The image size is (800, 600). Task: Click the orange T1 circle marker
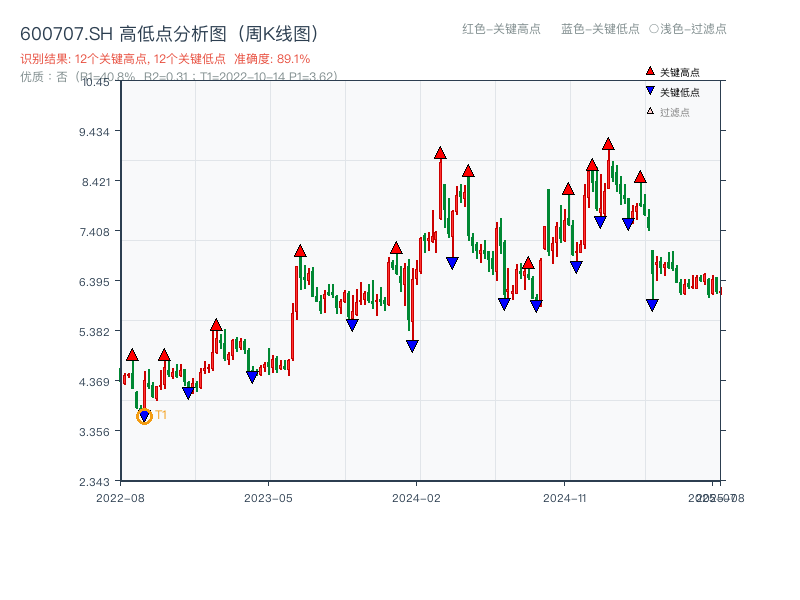tap(144, 416)
